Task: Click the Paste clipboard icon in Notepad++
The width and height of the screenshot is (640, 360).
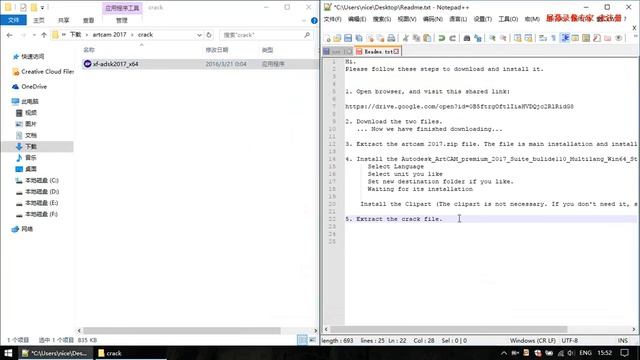Action: (427, 38)
